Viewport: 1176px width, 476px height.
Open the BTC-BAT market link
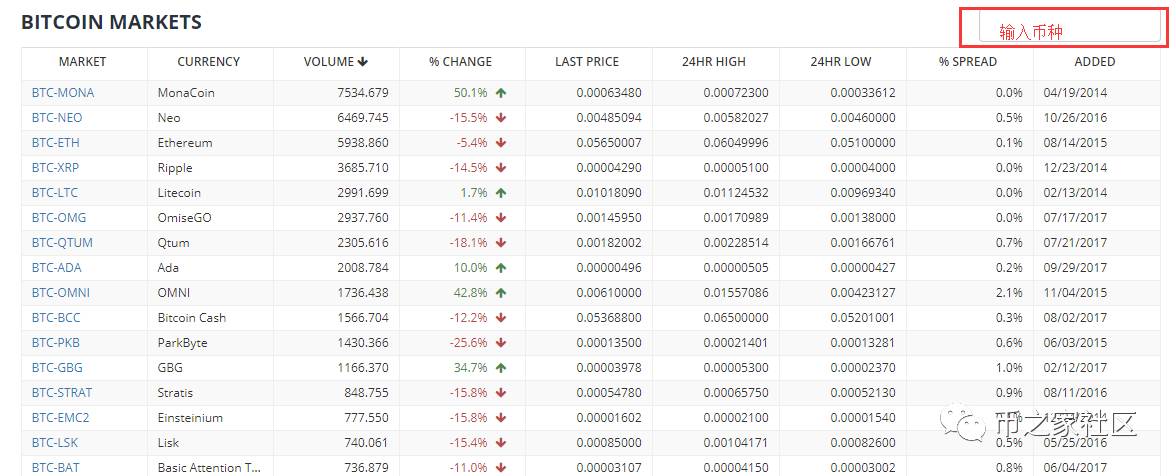point(56,468)
